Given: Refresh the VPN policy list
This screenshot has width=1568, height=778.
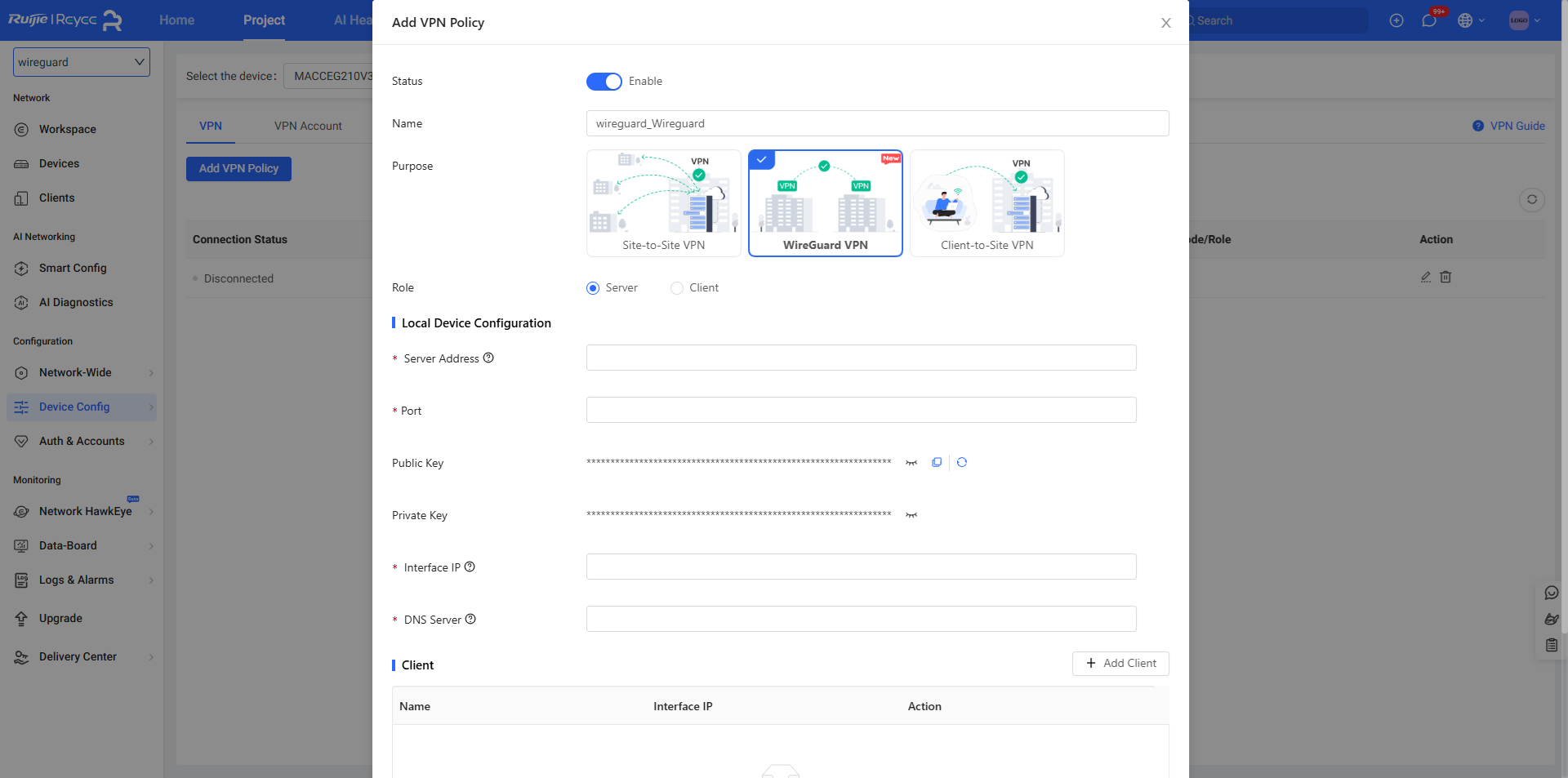Looking at the screenshot, I should [1531, 199].
